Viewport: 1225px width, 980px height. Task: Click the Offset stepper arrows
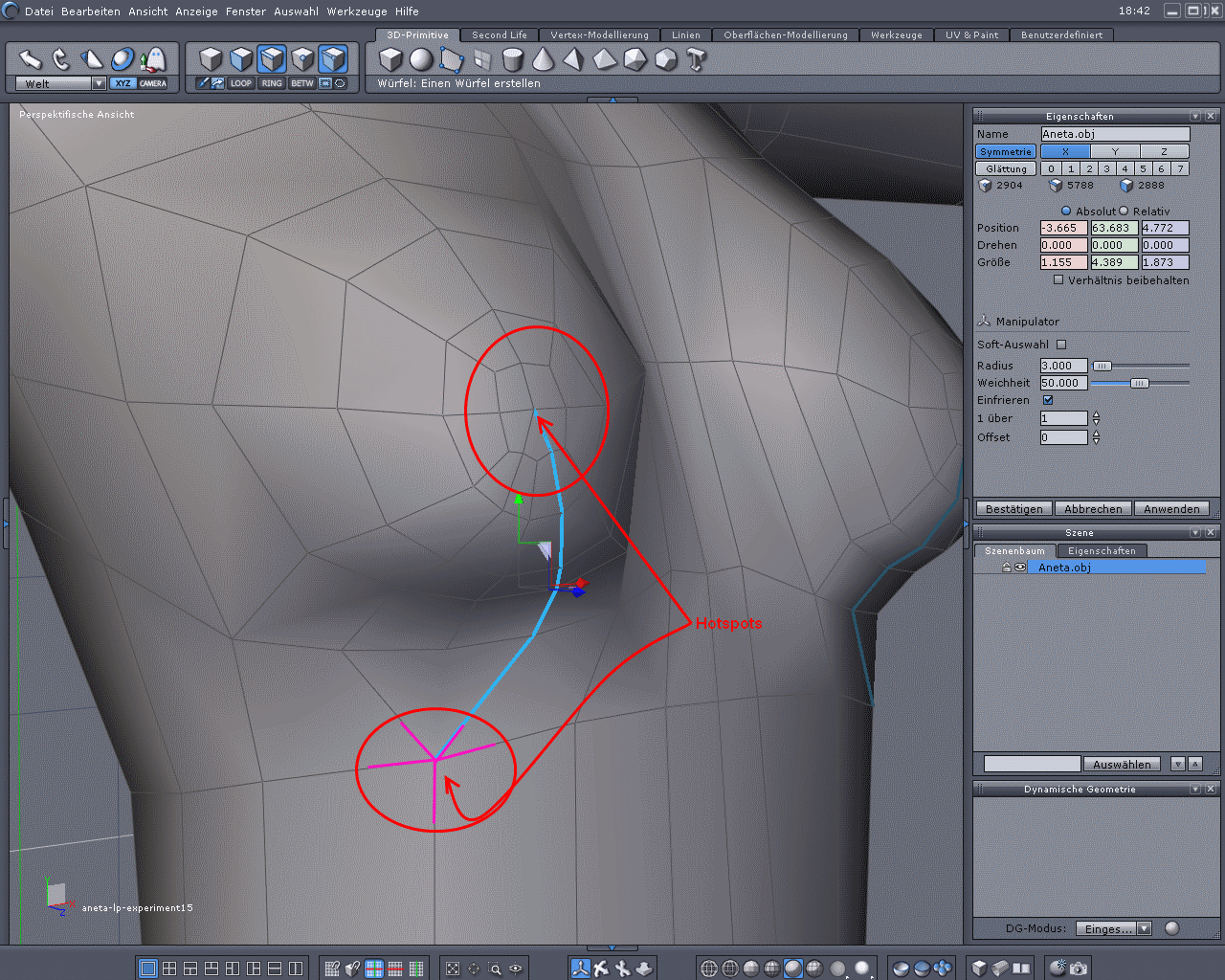pos(1096,437)
